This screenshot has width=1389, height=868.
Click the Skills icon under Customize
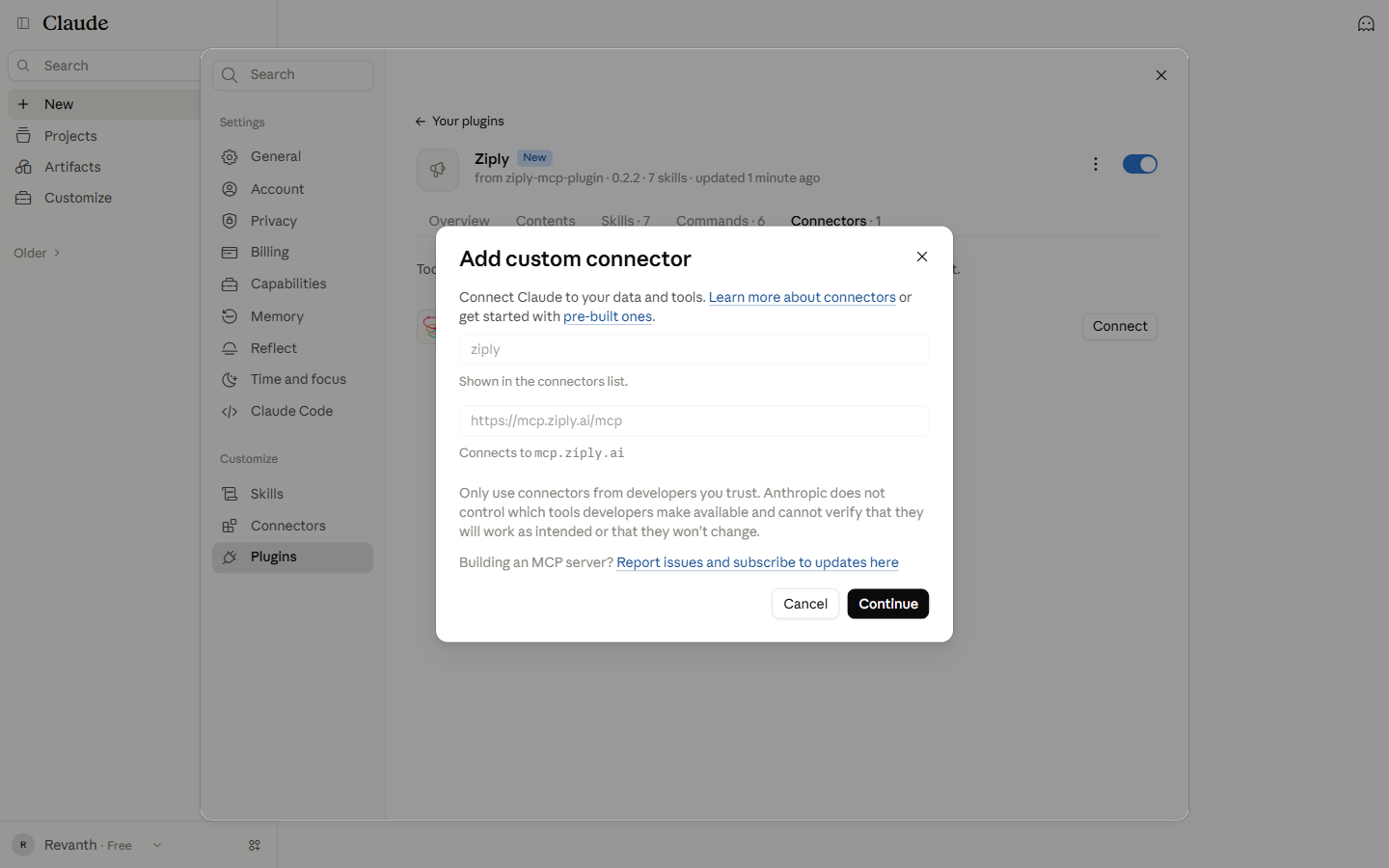(x=230, y=494)
